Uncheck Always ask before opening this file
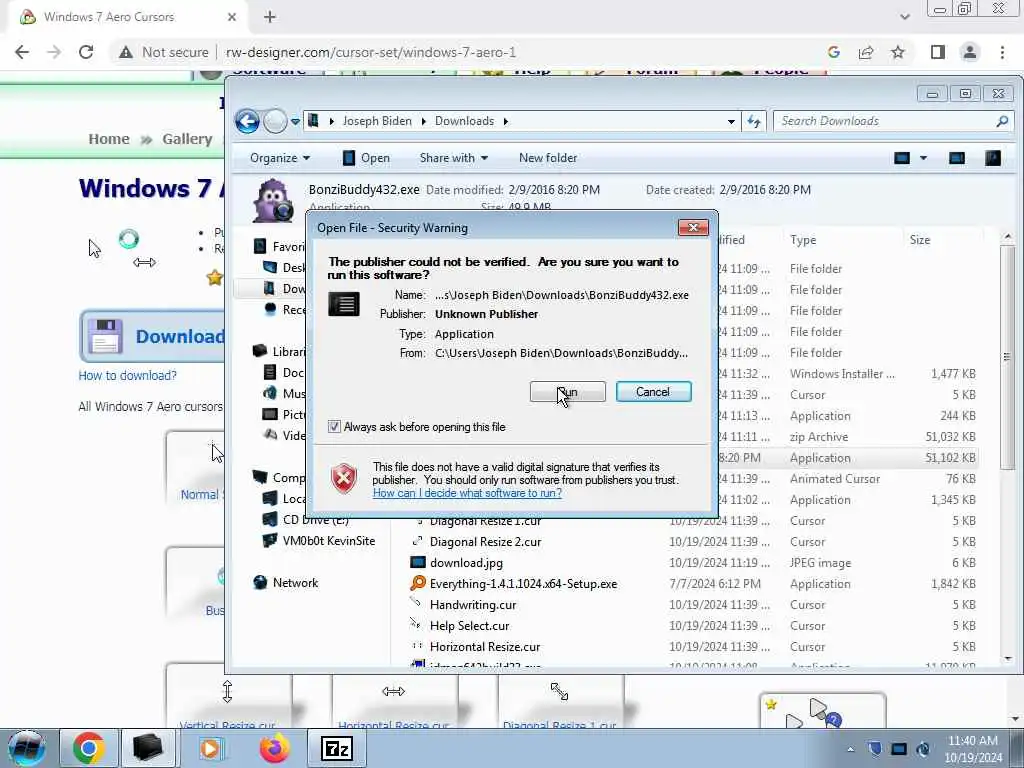Image resolution: width=1024 pixels, height=768 pixels. 334,426
